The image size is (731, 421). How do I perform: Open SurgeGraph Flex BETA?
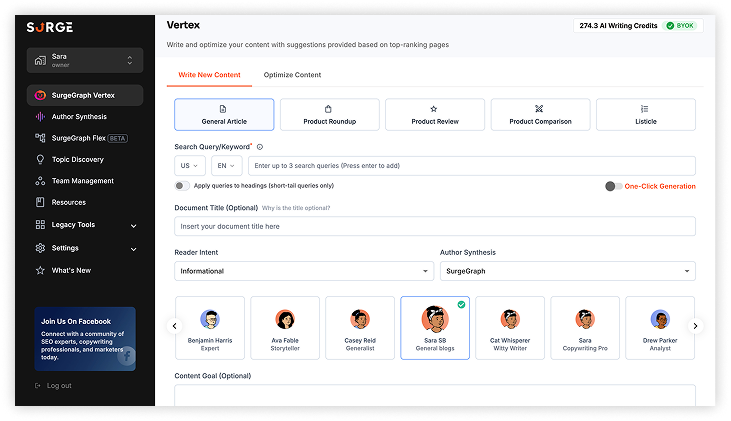coord(85,138)
